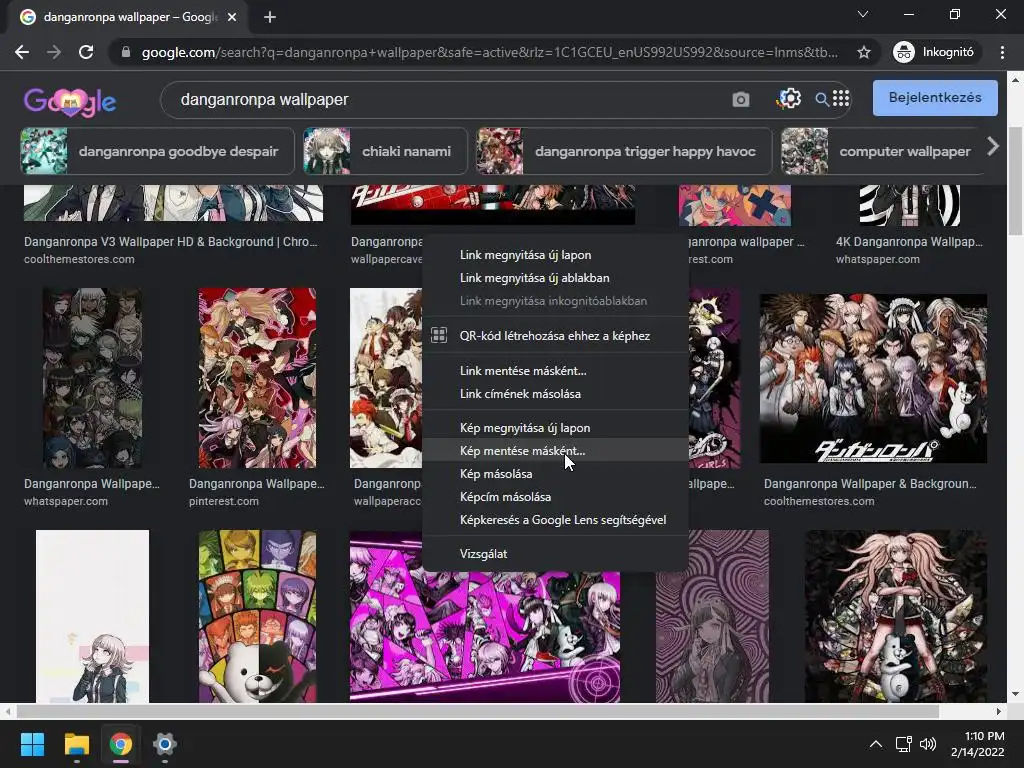1024x768 pixels.
Task: Click the Chrome taskbar icon
Action: click(121, 744)
